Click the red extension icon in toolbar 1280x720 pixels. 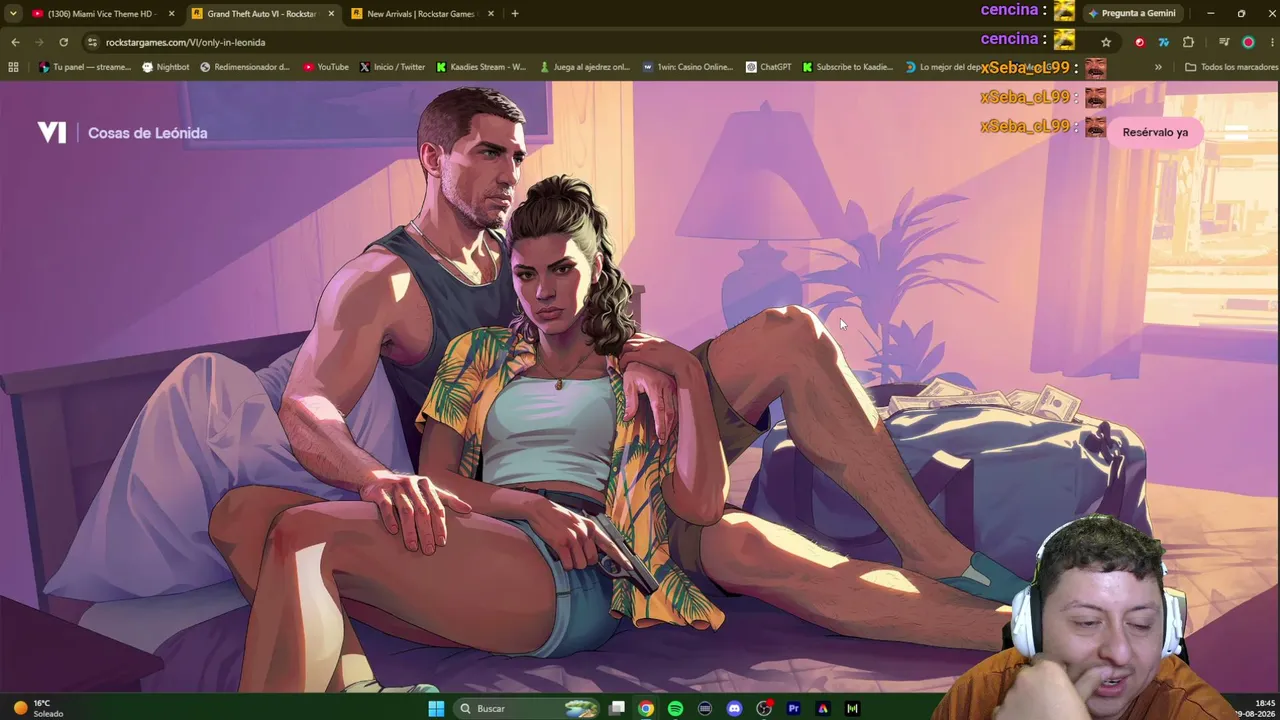[x=1139, y=42]
